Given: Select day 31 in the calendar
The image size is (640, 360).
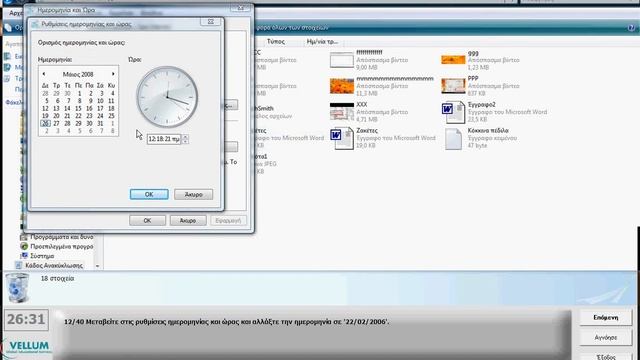Looking at the screenshot, I should (x=100, y=123).
